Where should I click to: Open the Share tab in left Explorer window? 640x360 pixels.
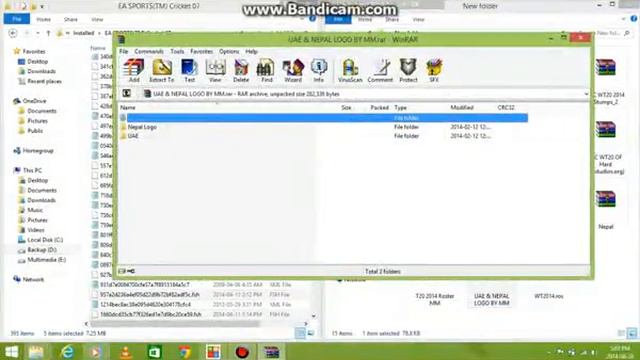71,19
